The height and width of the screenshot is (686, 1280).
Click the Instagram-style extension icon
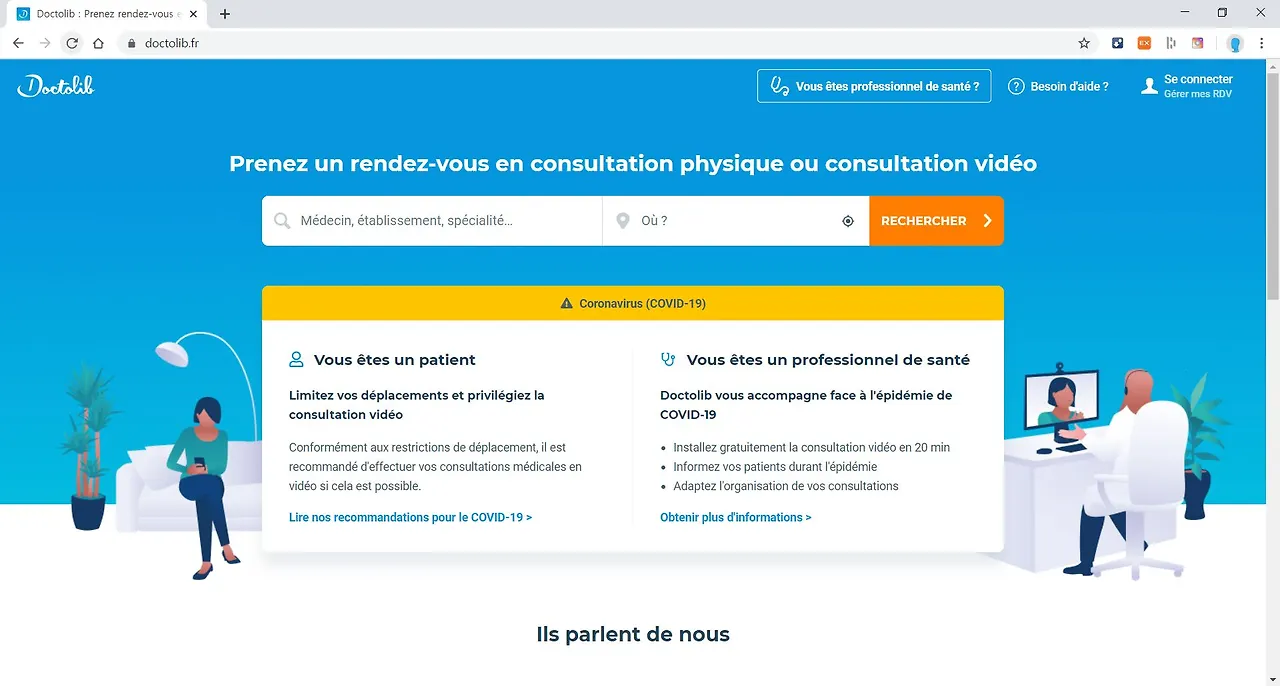point(1198,43)
